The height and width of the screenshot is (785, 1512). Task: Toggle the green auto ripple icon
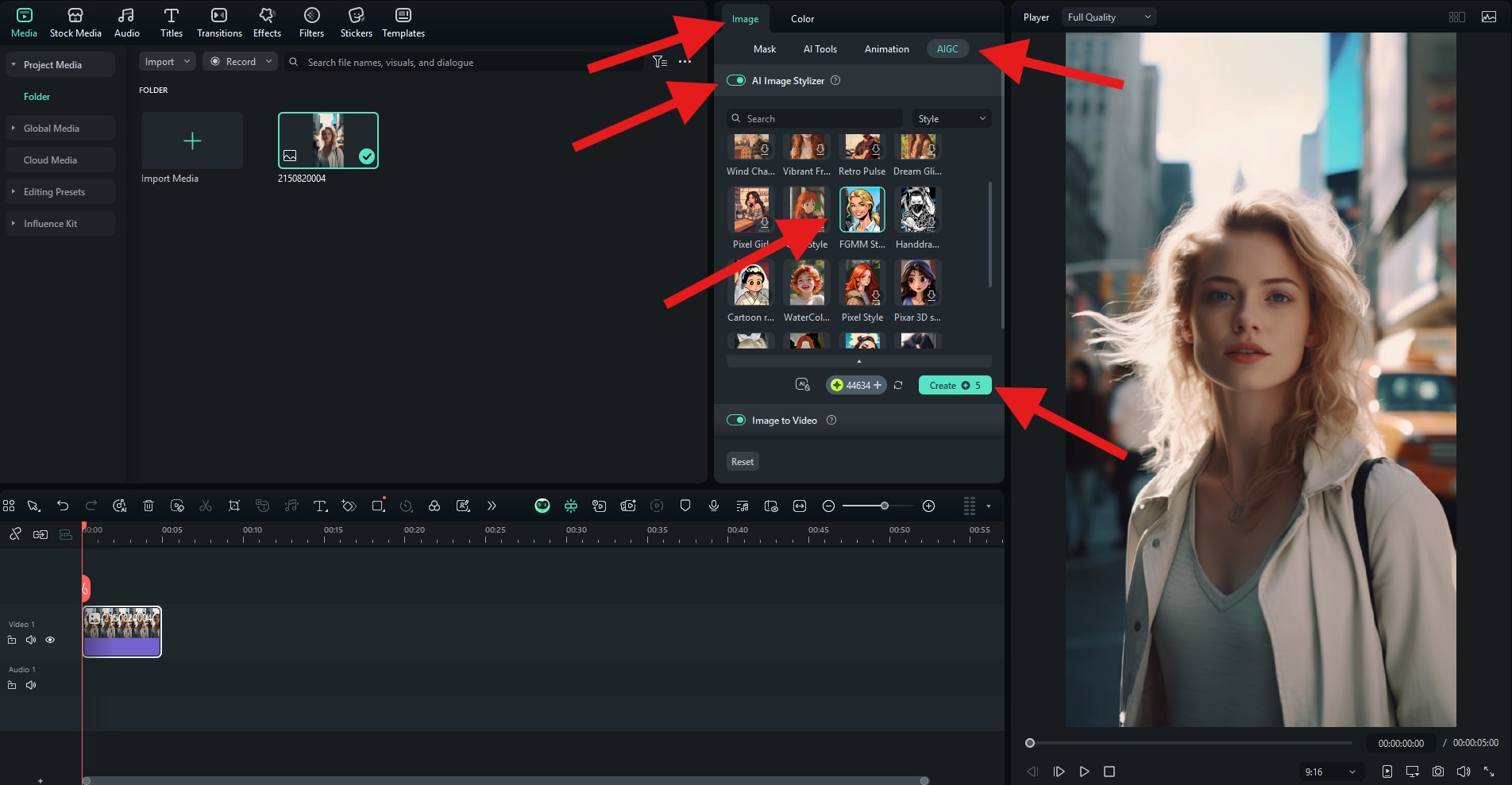pos(66,534)
